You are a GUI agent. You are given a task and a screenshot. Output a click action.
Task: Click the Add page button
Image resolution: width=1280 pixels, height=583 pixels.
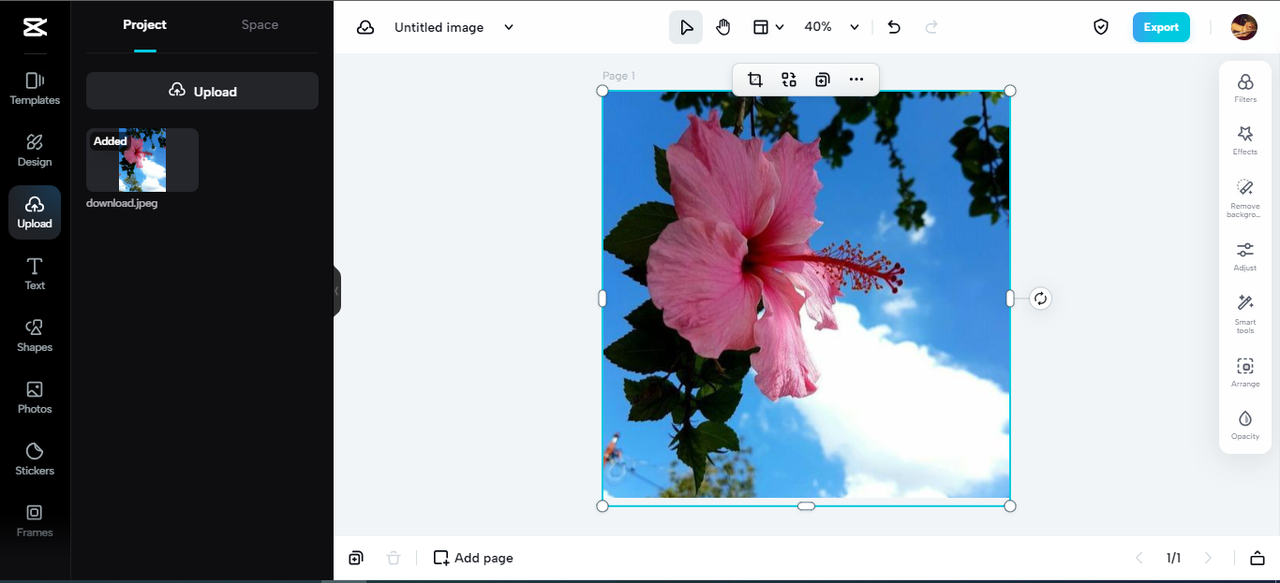pos(474,558)
